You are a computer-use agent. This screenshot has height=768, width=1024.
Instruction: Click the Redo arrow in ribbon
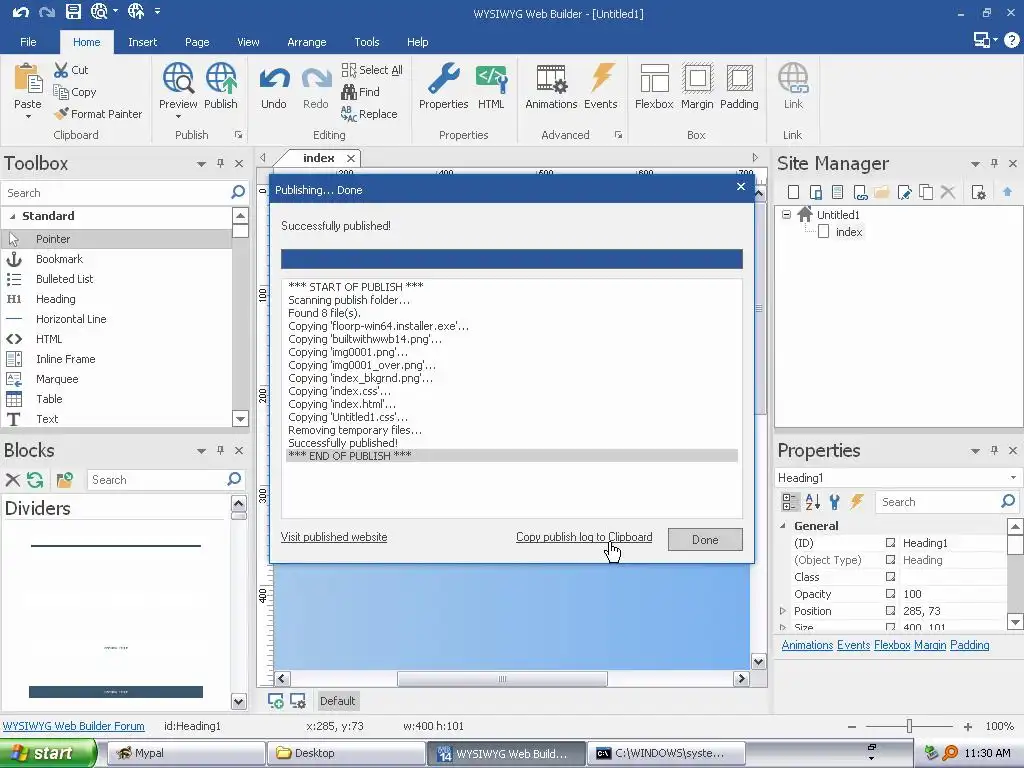316,79
